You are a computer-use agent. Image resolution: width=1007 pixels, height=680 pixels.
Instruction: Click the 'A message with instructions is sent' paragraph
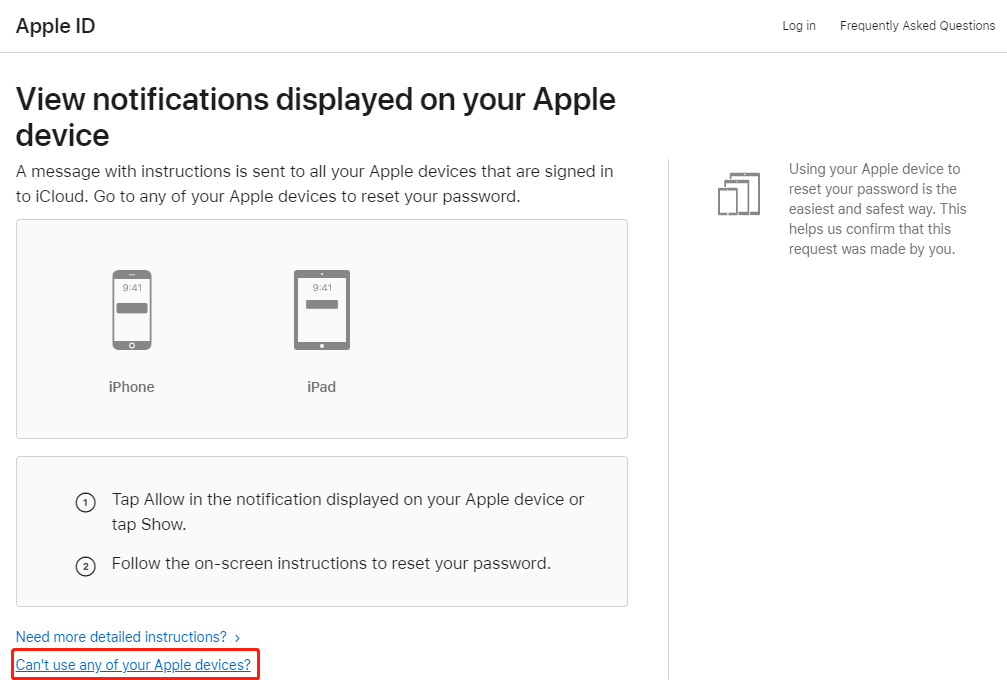[x=315, y=184]
